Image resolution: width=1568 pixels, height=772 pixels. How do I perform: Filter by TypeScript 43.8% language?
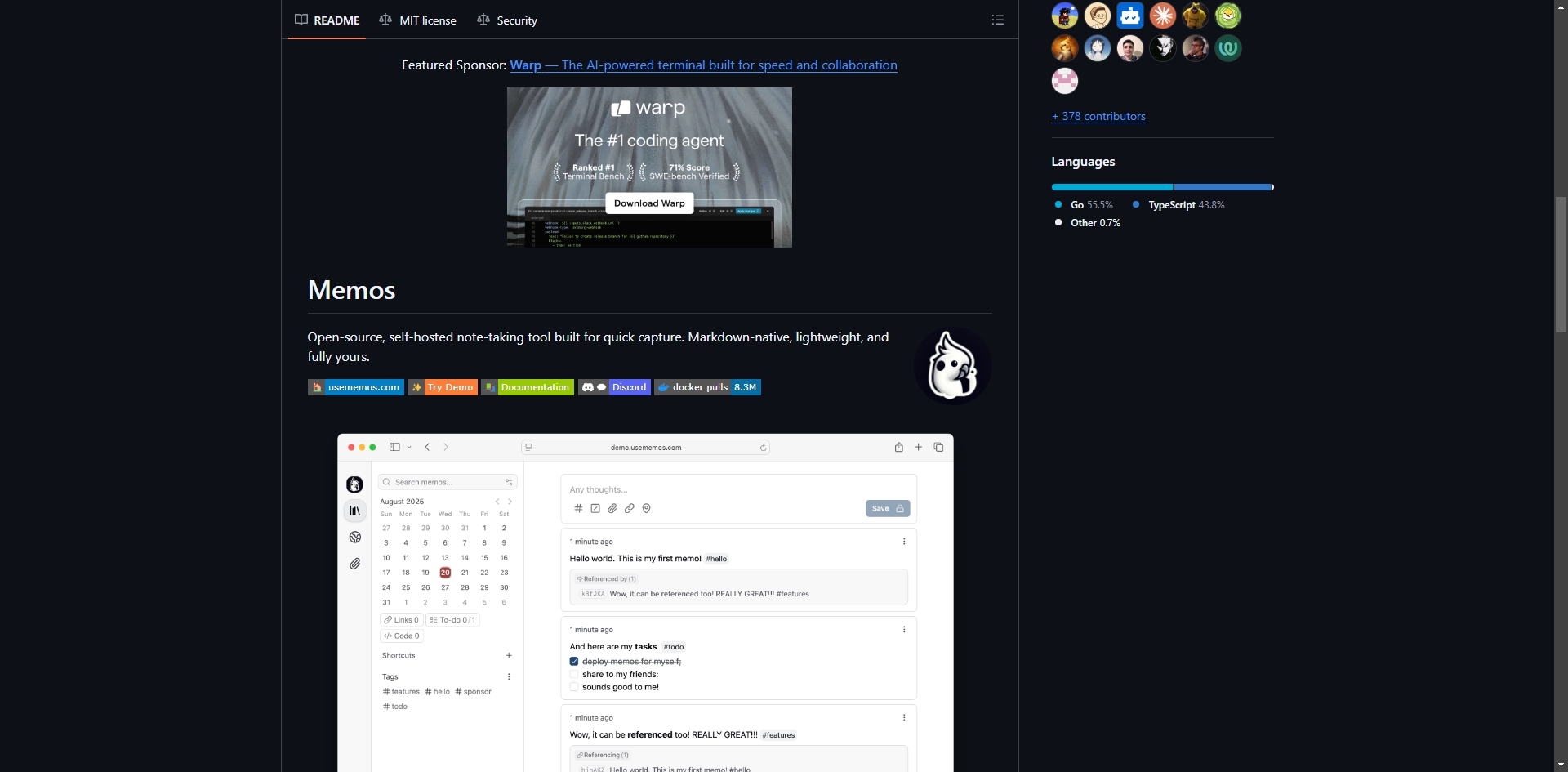pos(1178,205)
